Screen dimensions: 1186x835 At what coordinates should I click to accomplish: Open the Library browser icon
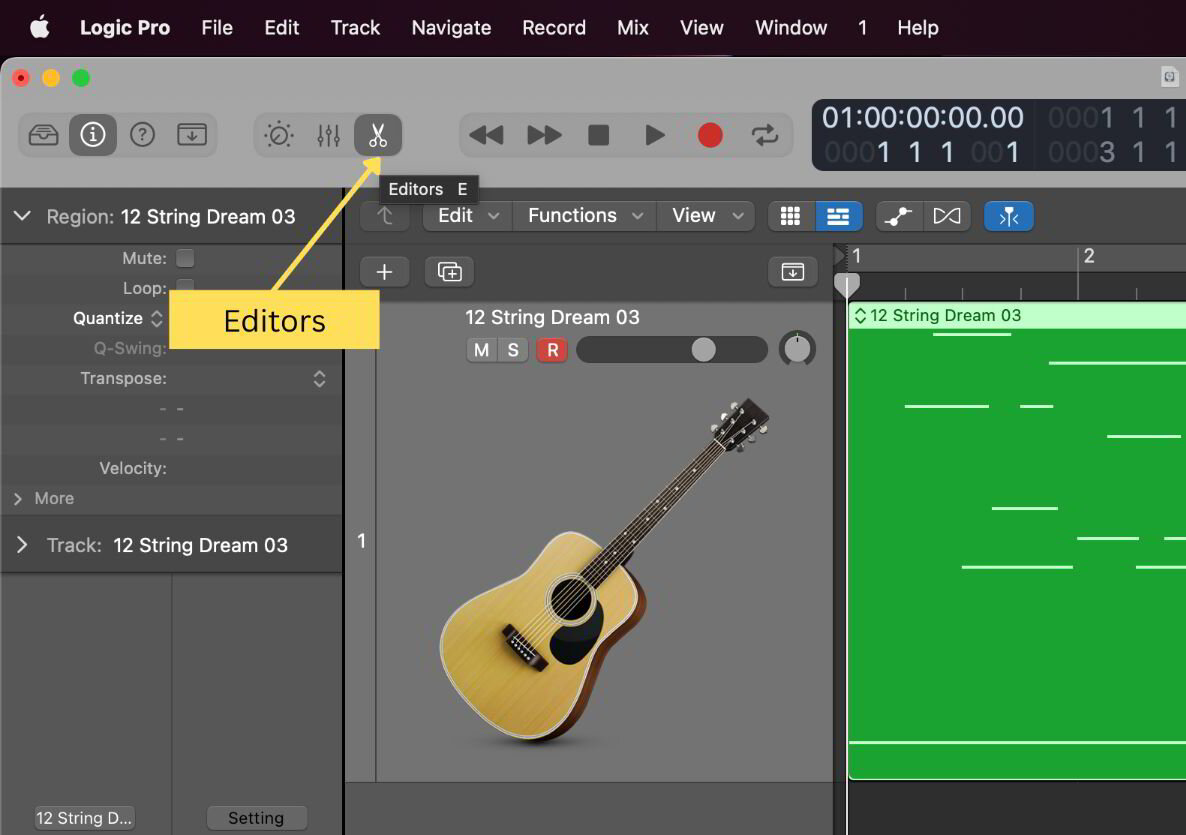(x=44, y=135)
